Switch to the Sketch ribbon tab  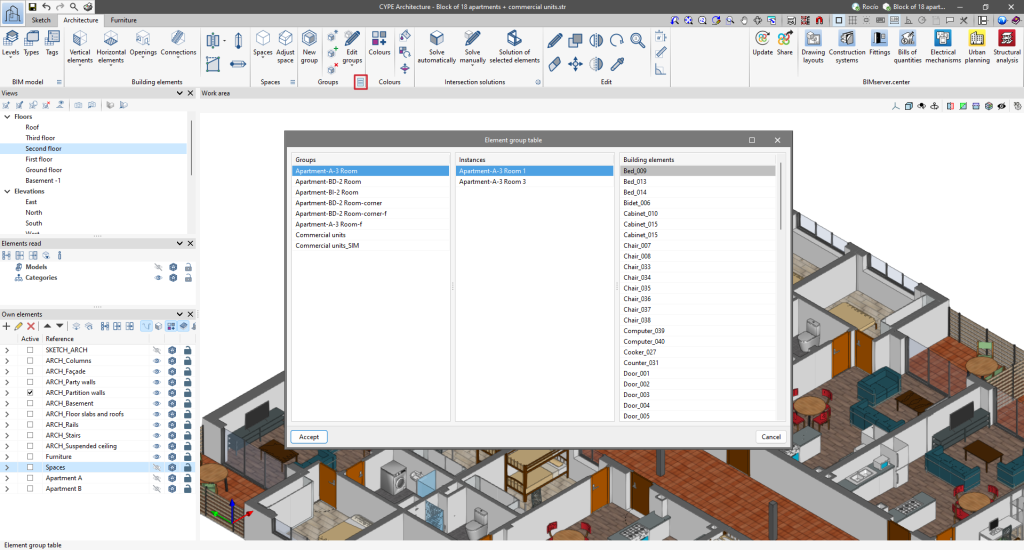(x=41, y=20)
